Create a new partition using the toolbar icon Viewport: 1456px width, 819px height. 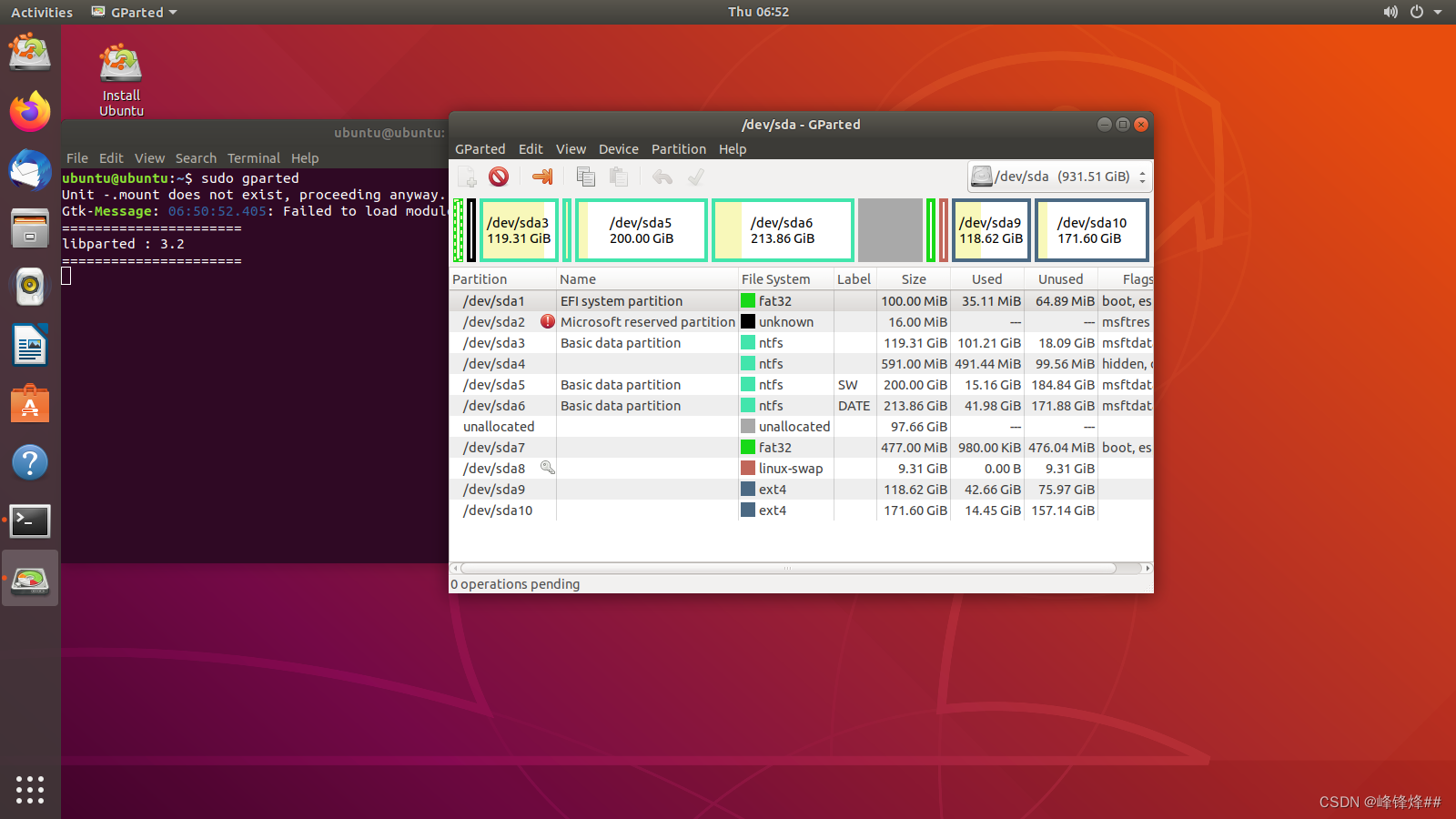(x=467, y=177)
